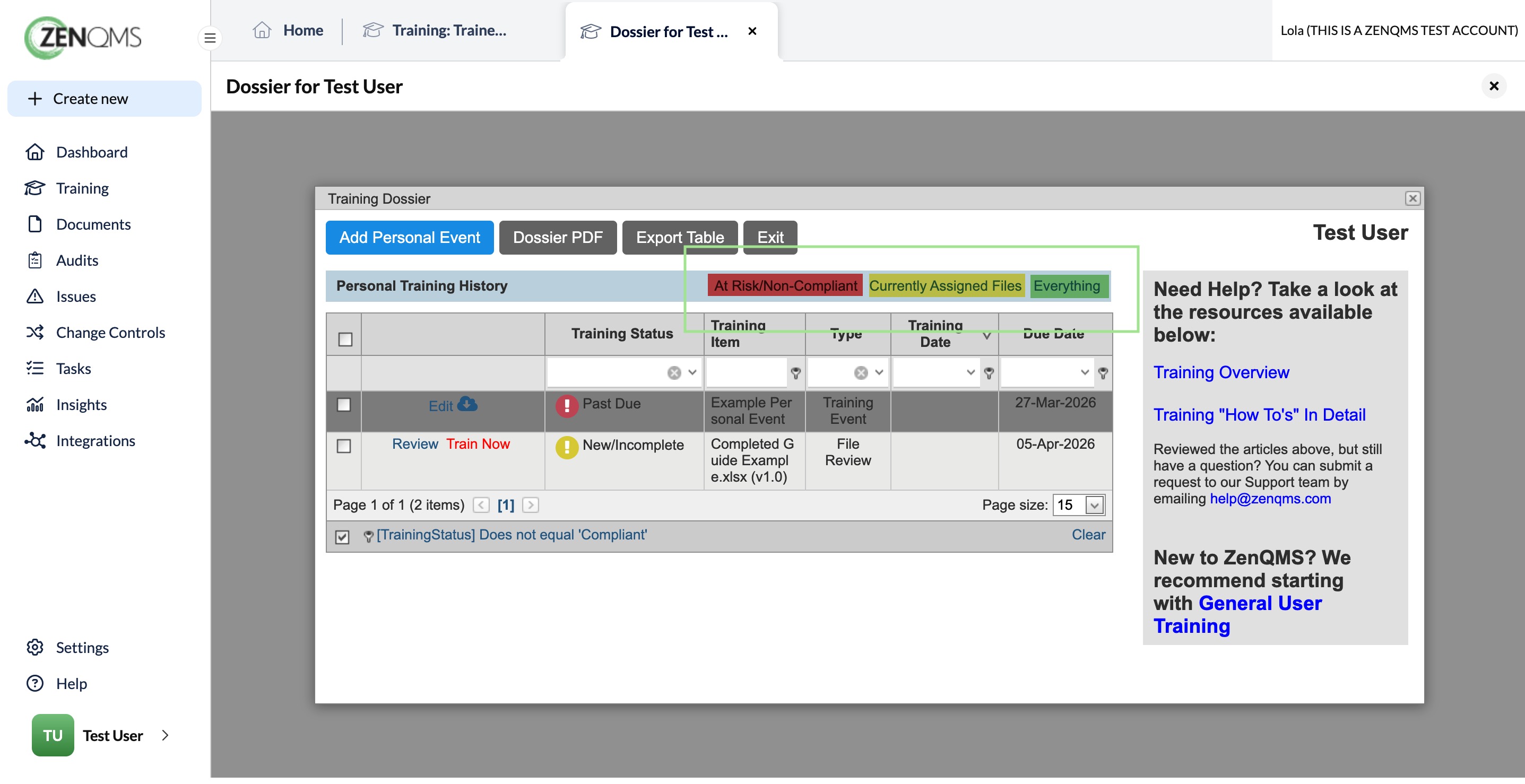Show the Currently Assigned Files view

pyautogui.click(x=946, y=286)
